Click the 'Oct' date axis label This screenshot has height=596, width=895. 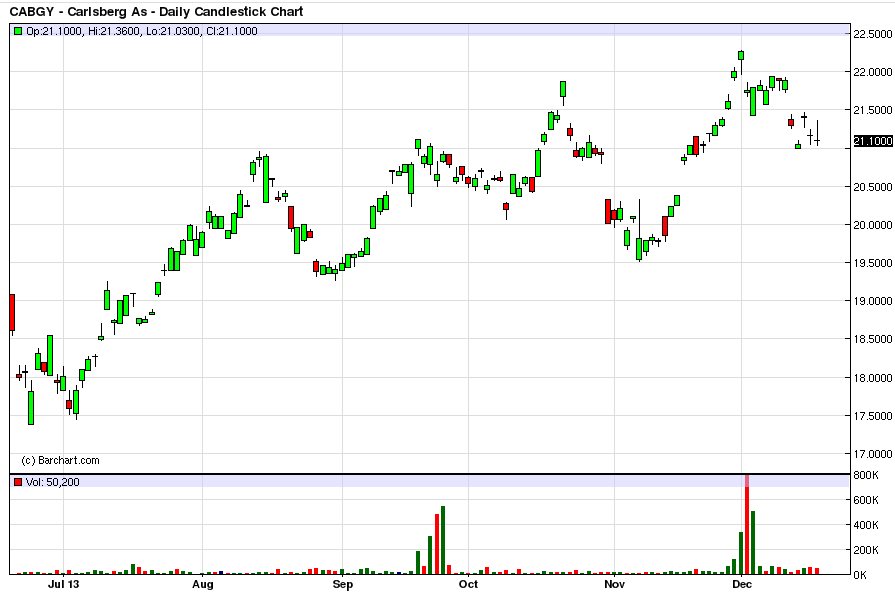pyautogui.click(x=468, y=585)
